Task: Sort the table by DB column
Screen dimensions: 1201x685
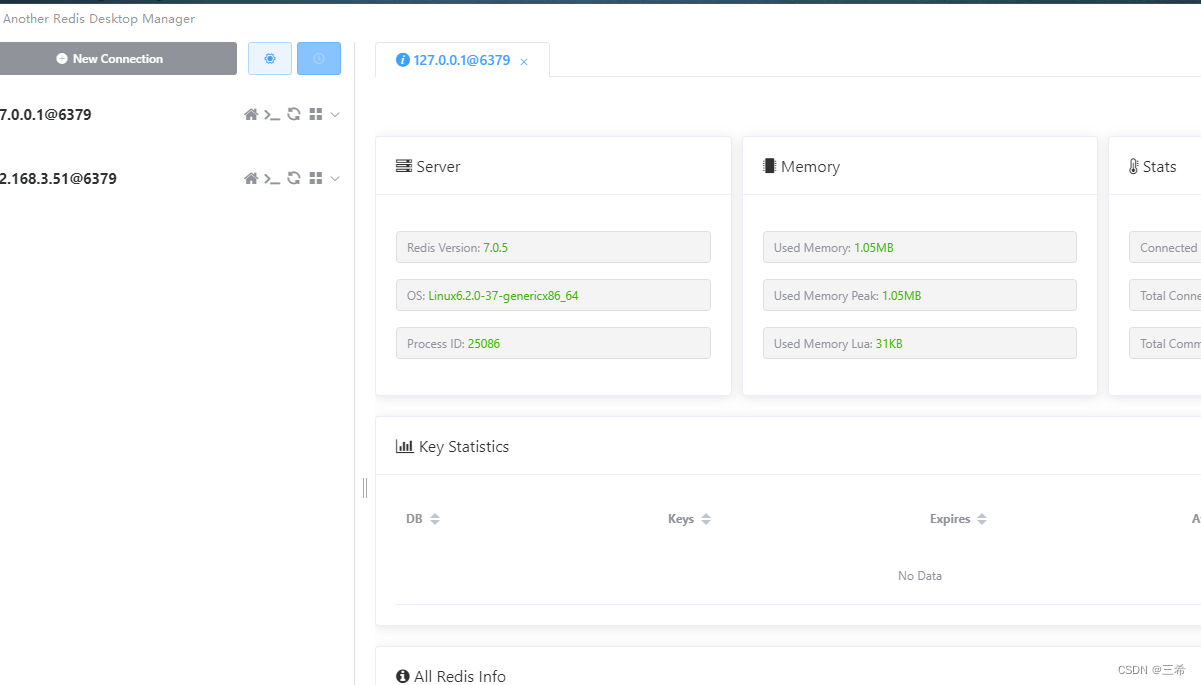Action: [435, 519]
